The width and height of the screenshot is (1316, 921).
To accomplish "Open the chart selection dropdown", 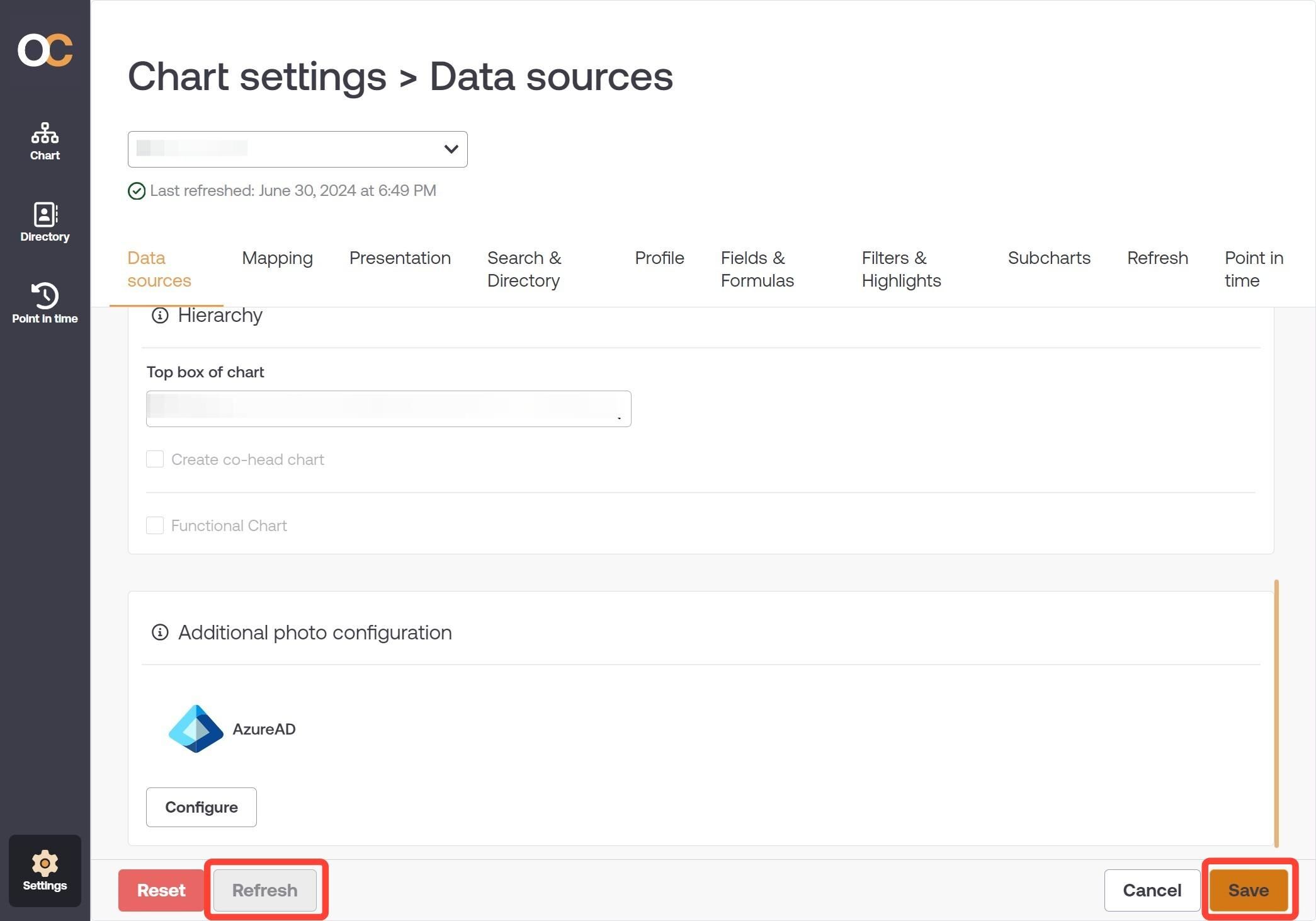I will click(297, 149).
